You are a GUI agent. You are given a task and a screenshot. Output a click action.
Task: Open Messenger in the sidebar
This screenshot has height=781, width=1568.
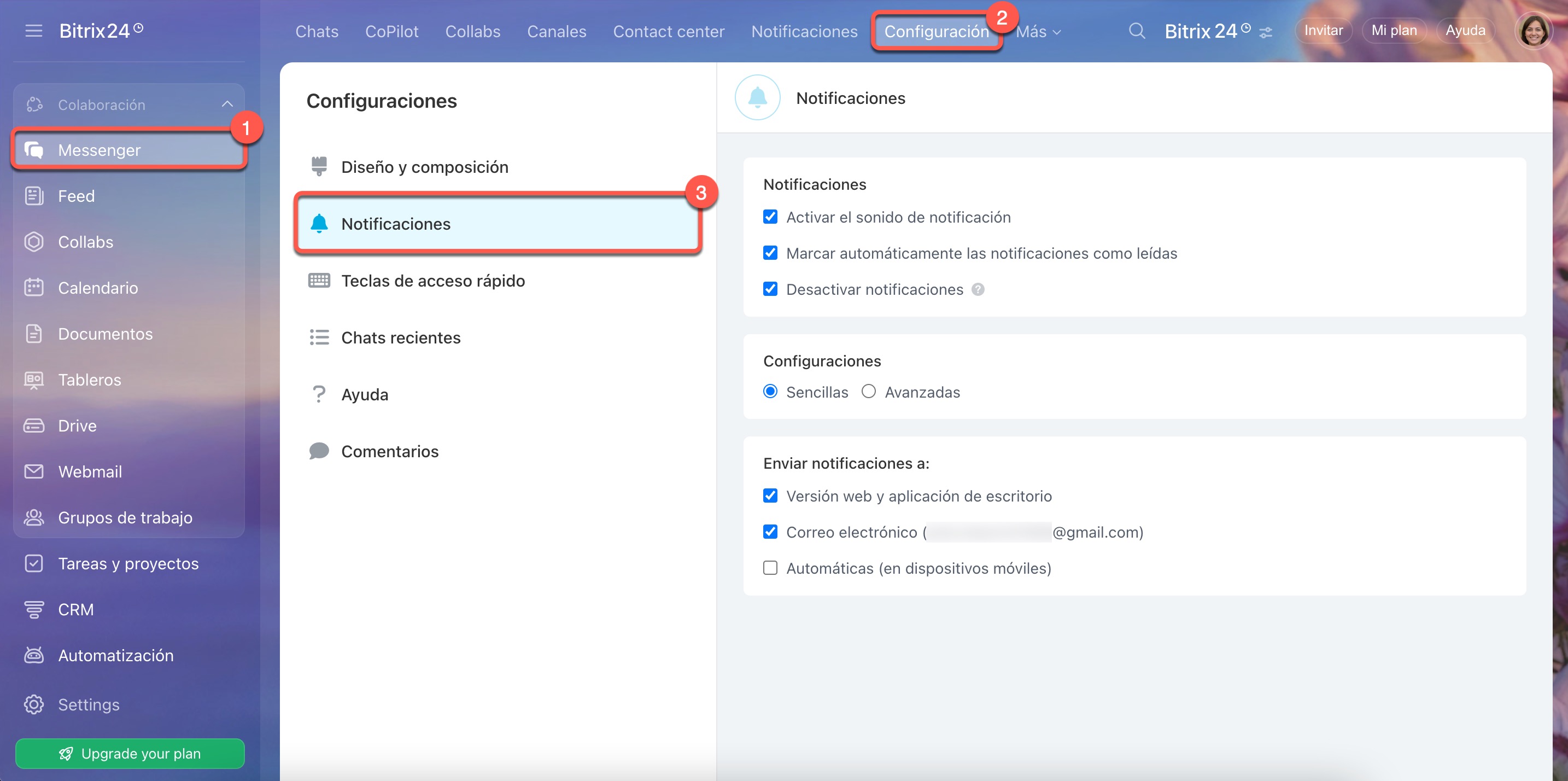pos(129,150)
